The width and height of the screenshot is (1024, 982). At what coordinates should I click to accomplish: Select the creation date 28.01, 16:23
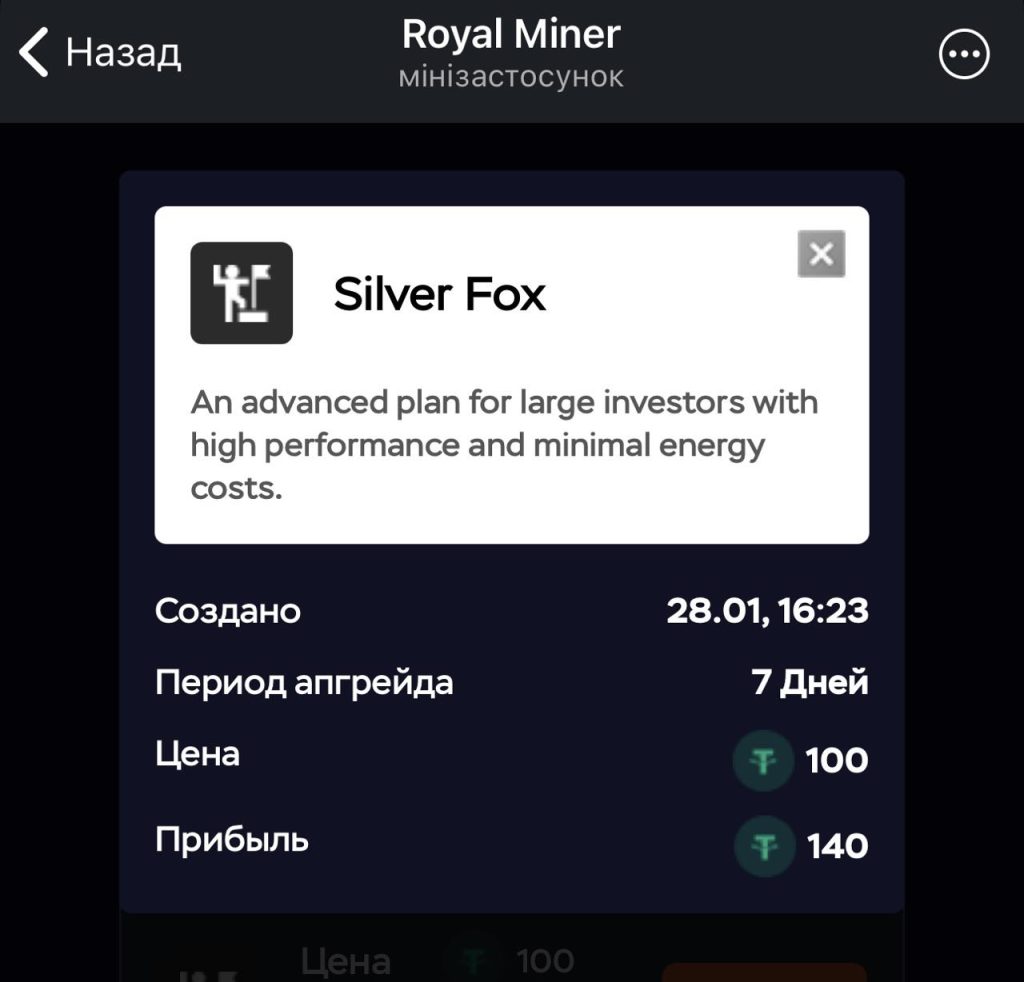[767, 611]
